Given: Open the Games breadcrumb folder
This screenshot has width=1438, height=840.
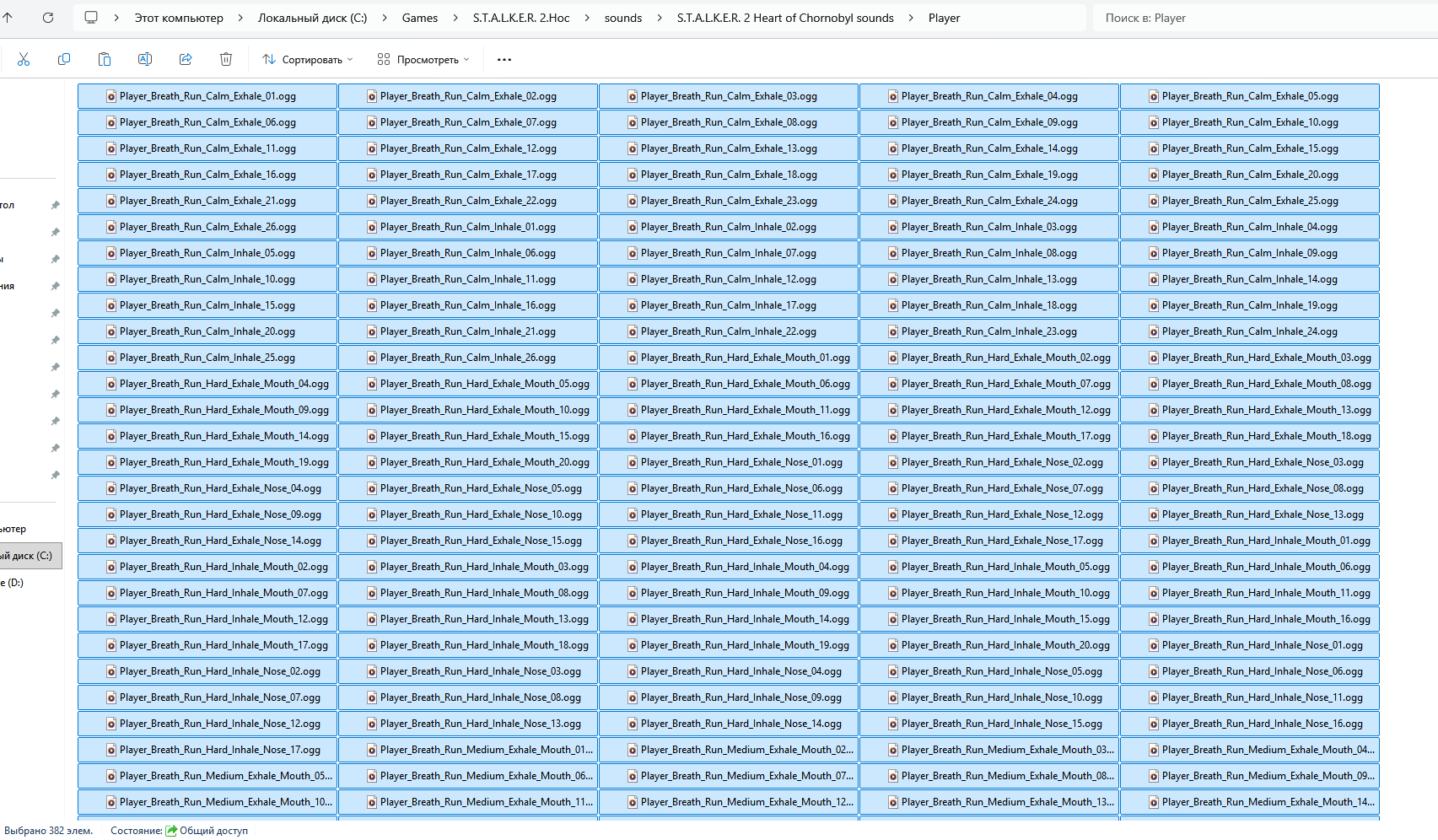Looking at the screenshot, I should [420, 18].
